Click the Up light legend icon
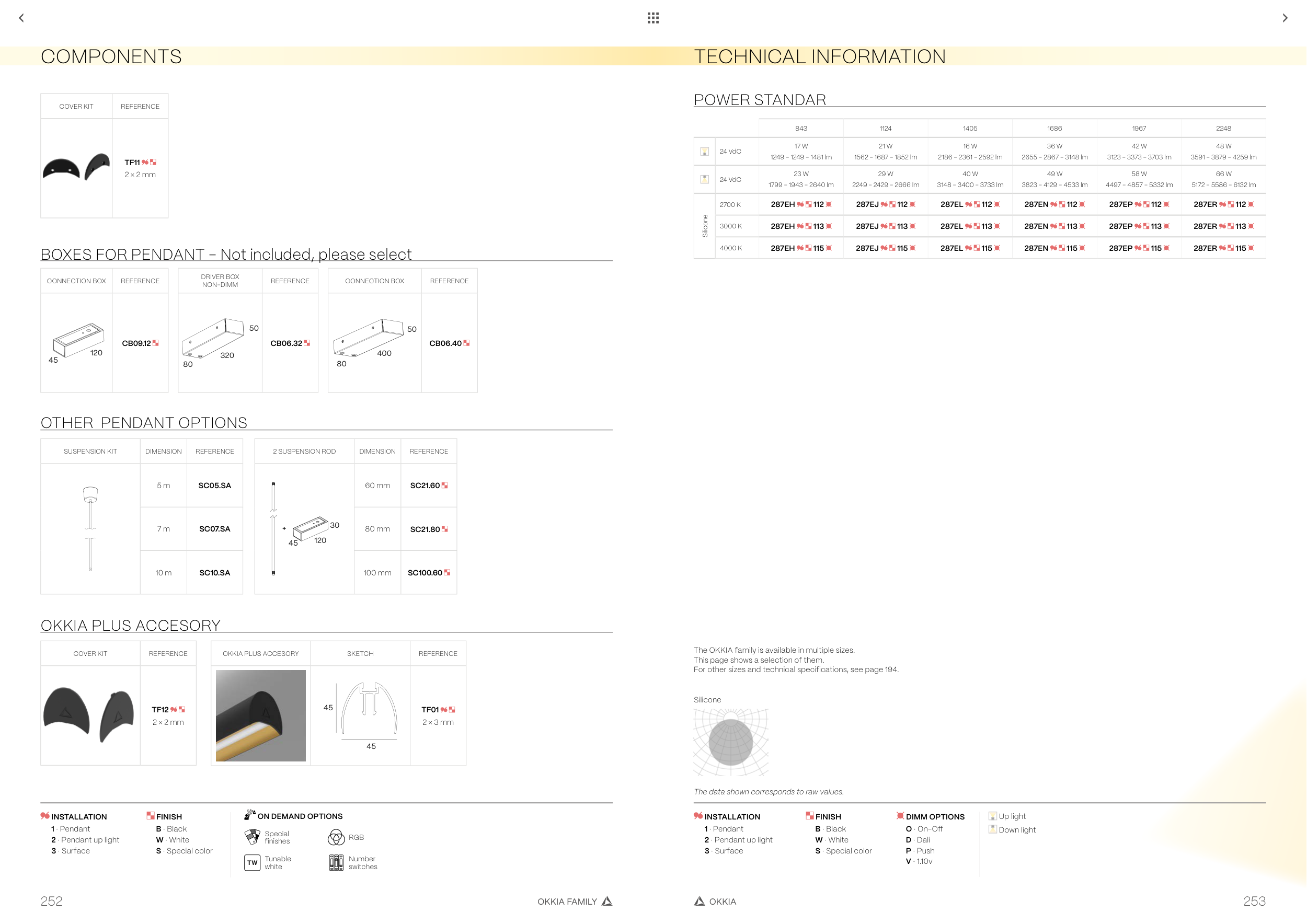 point(992,816)
